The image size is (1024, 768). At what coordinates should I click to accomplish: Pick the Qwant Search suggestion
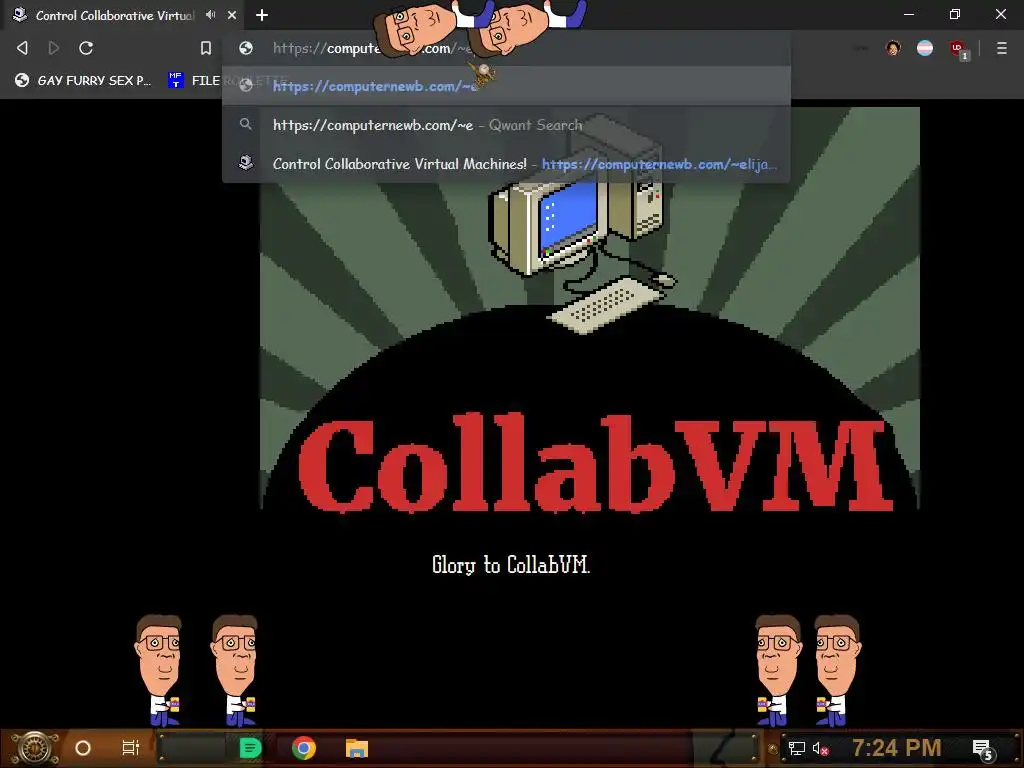506,125
